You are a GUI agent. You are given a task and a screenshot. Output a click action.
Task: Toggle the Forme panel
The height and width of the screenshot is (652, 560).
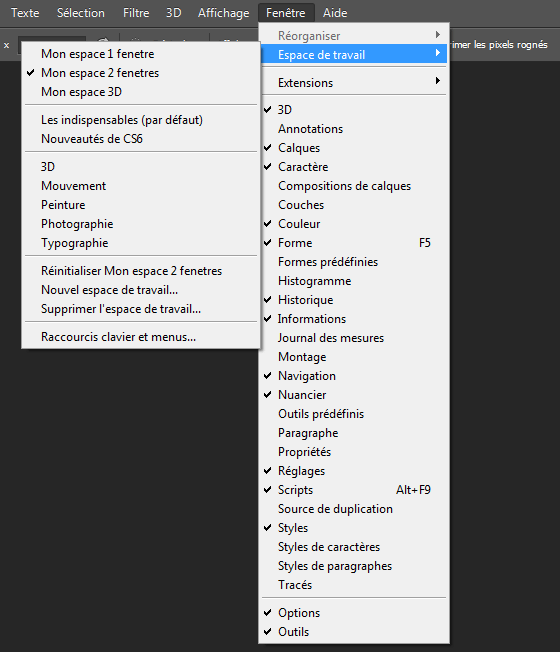coord(354,242)
